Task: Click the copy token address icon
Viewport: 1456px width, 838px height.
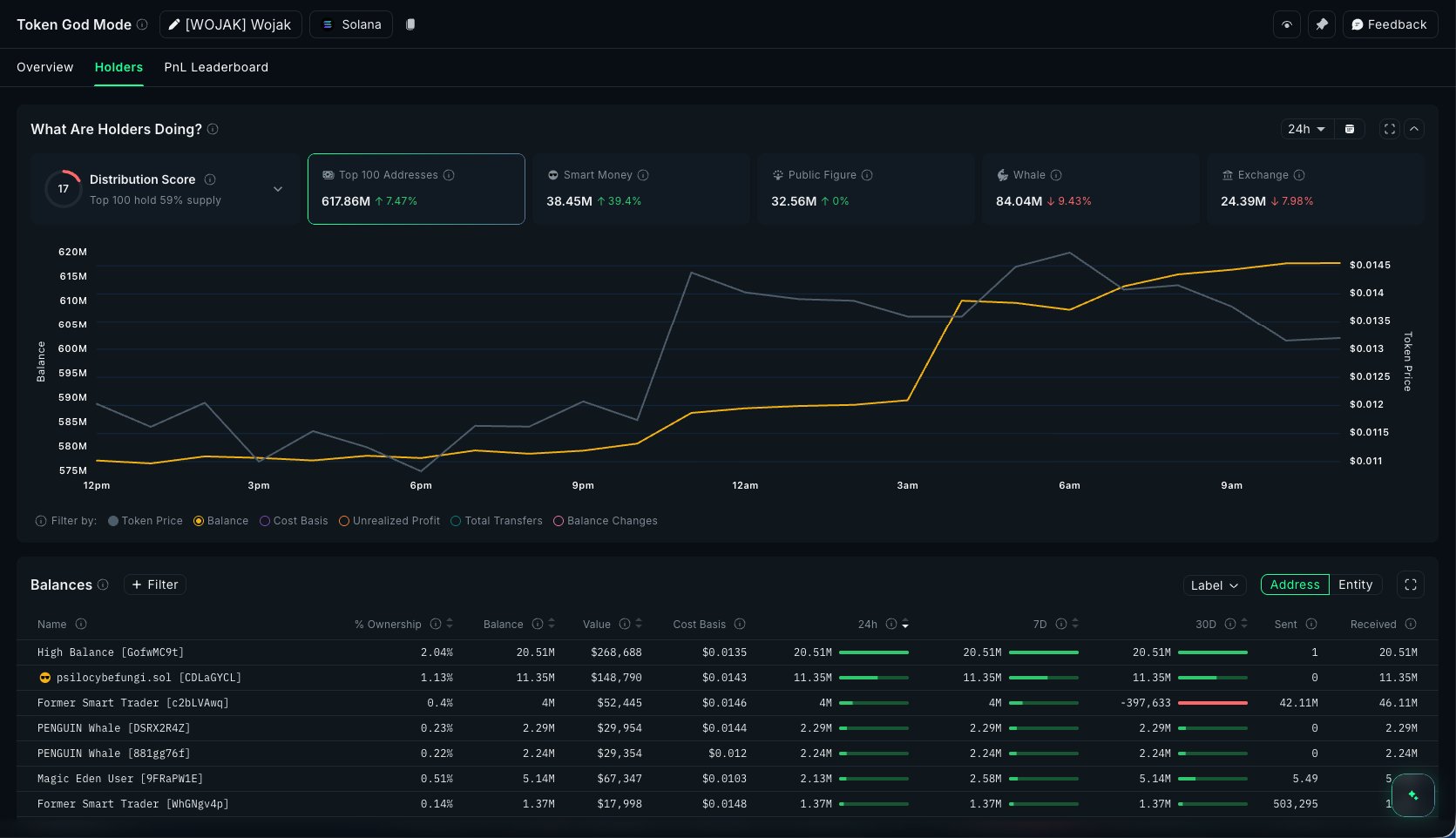Action: pos(410,24)
